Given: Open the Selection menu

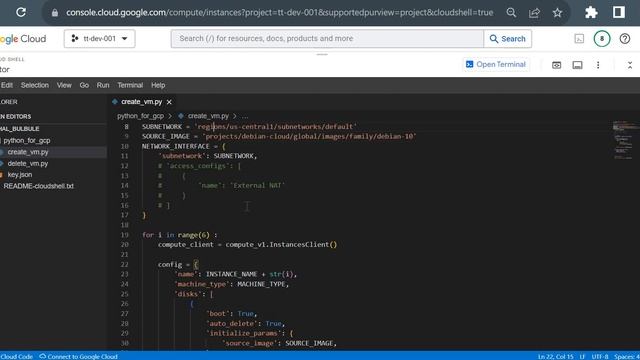Looking at the screenshot, I should tap(35, 85).
